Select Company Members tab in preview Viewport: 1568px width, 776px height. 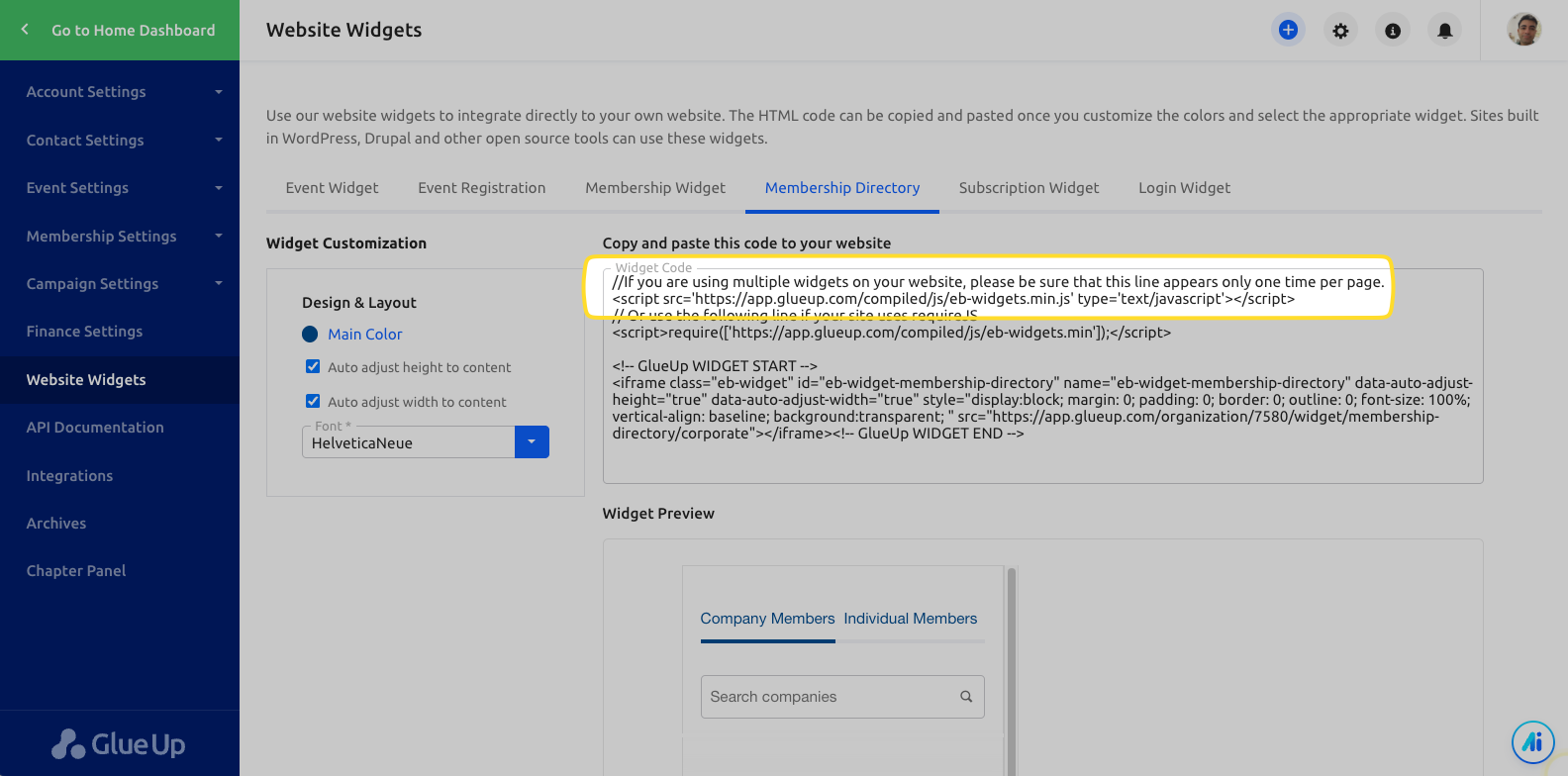click(x=768, y=619)
